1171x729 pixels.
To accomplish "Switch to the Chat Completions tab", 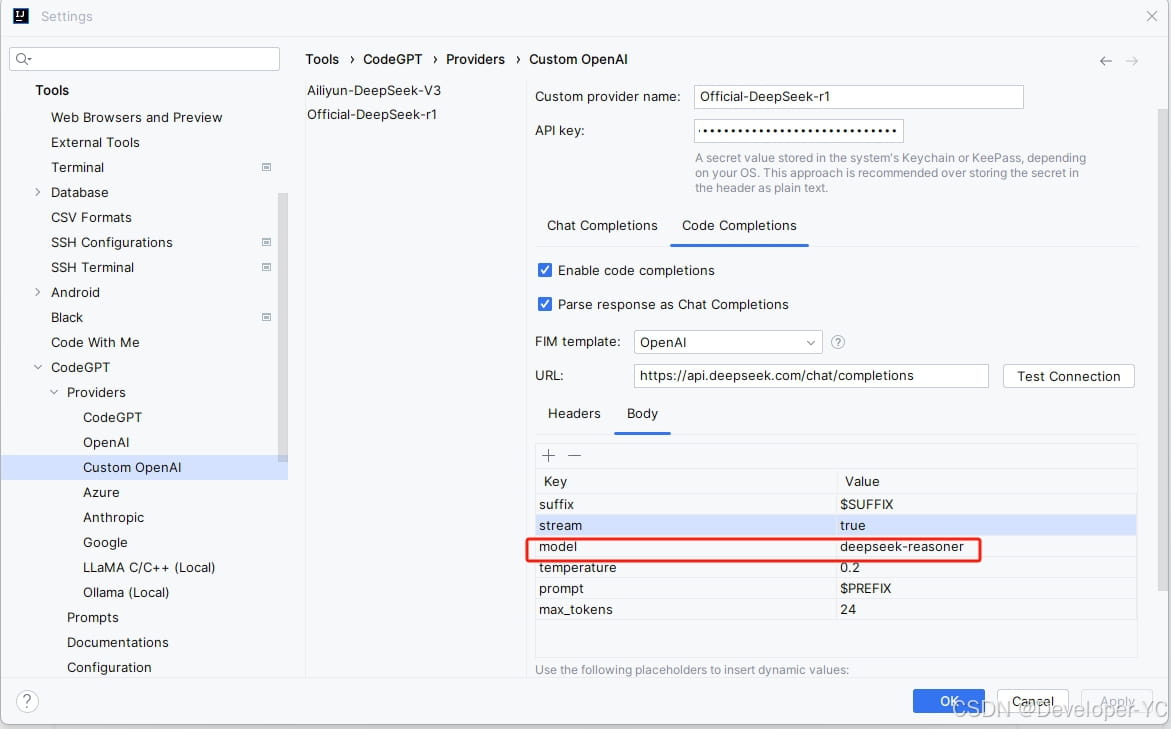I will click(602, 225).
